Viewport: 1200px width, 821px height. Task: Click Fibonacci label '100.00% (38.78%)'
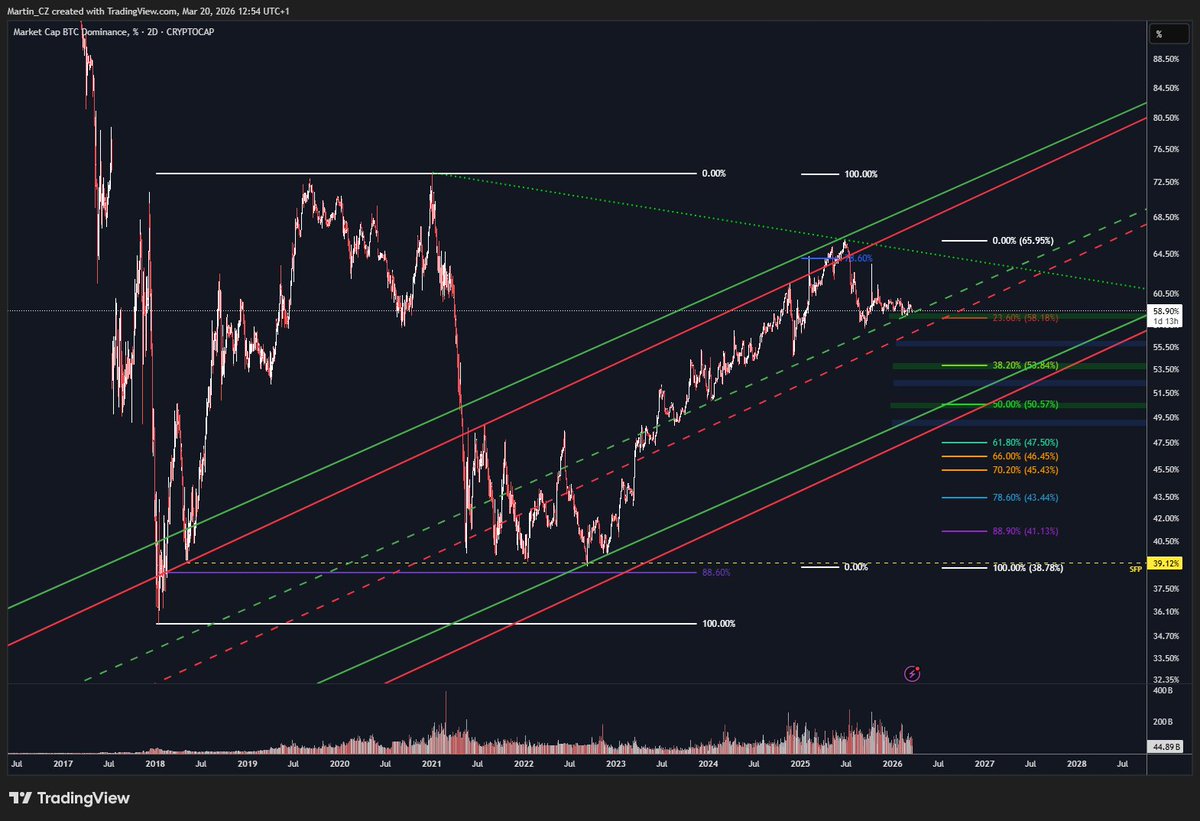pyautogui.click(x=1027, y=567)
